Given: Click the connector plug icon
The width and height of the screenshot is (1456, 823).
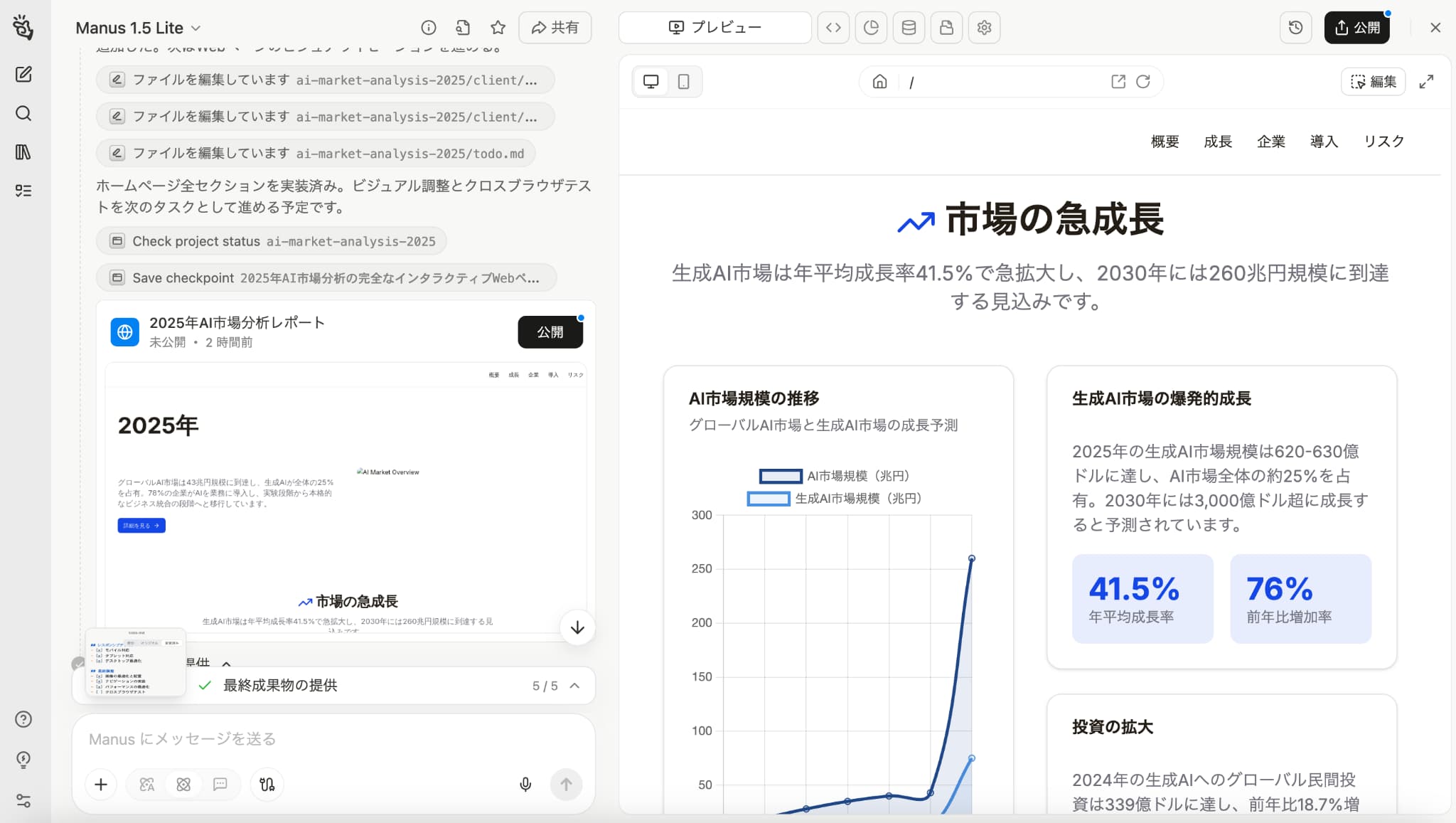Looking at the screenshot, I should click(x=267, y=785).
